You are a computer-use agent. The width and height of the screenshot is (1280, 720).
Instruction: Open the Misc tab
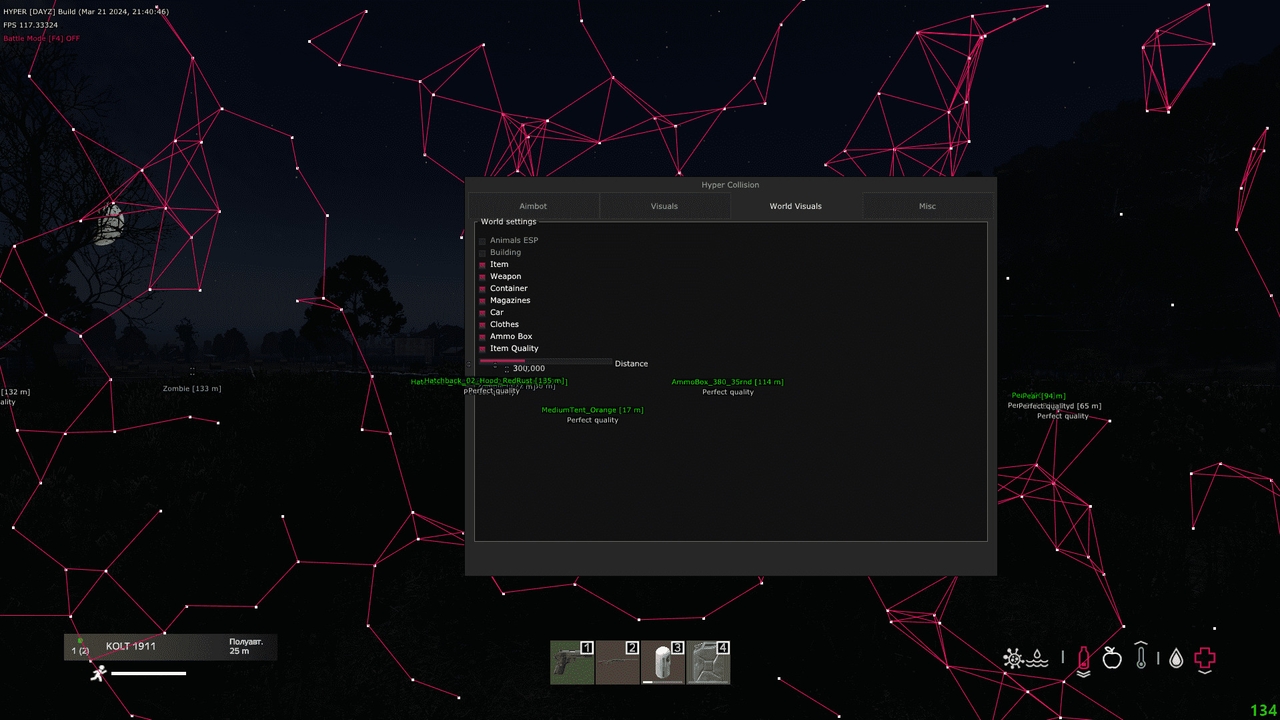click(927, 206)
